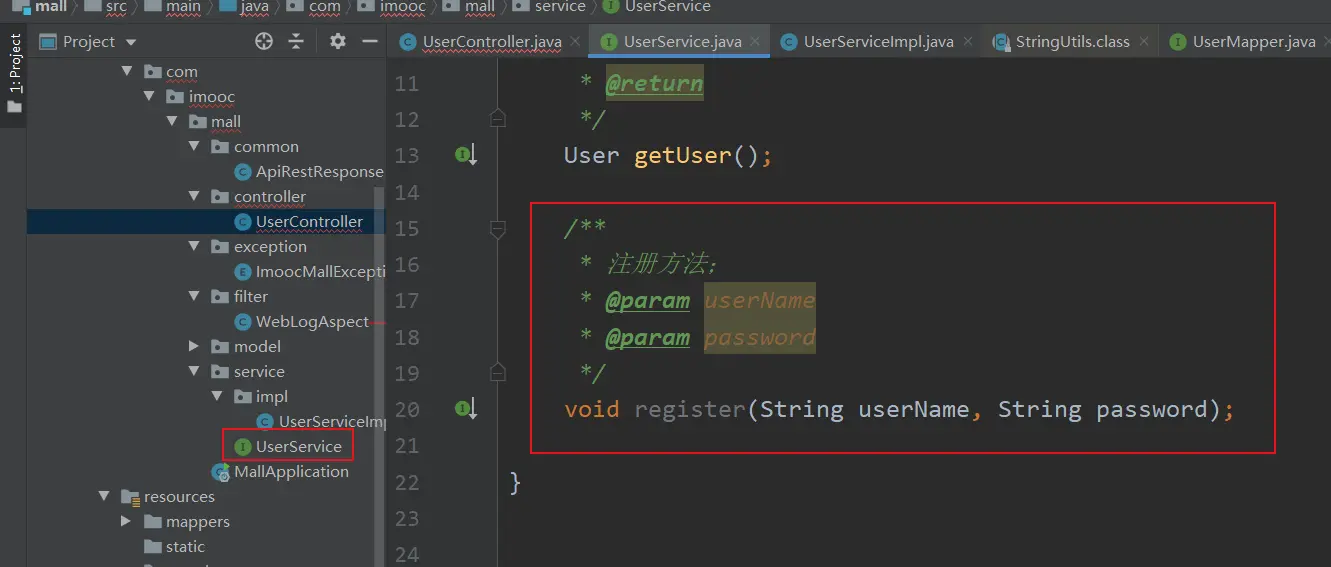Toggle fold marker at line 12
The image size is (1331, 567).
[x=498, y=119]
